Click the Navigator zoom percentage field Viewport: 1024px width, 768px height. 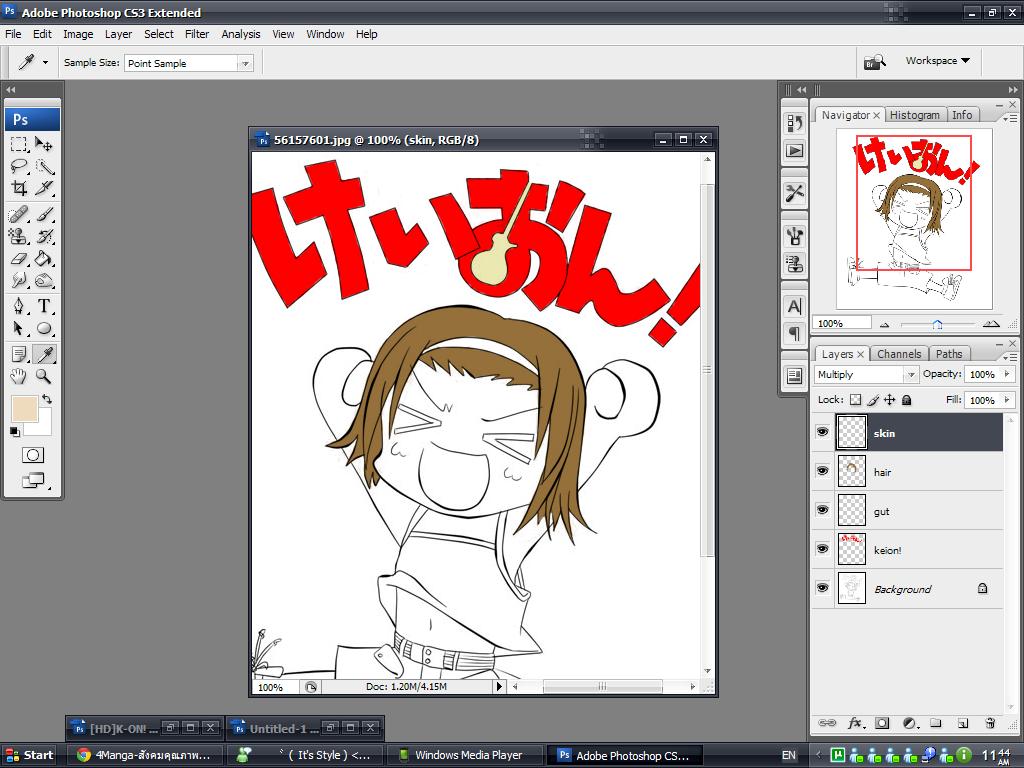coord(842,323)
